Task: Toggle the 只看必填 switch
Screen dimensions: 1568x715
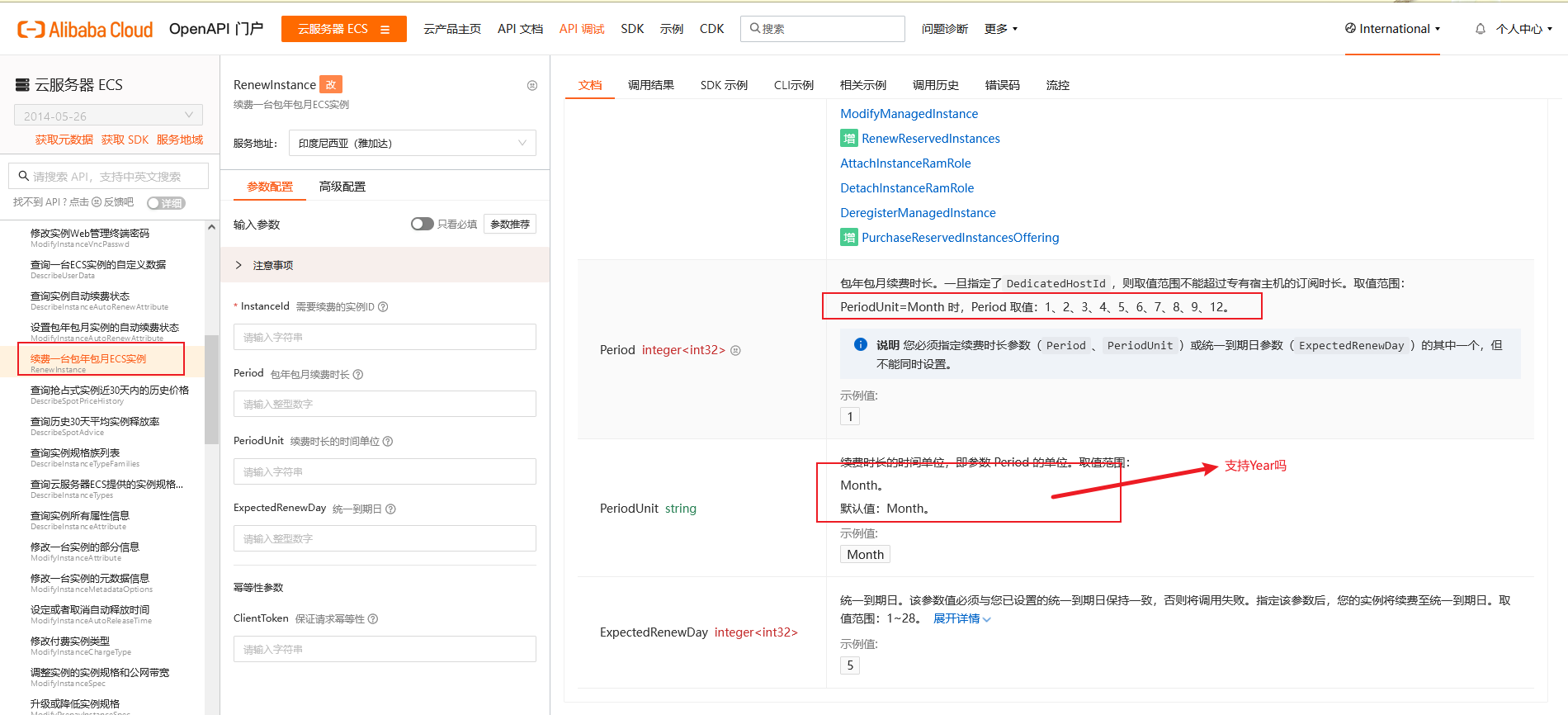Action: [423, 224]
